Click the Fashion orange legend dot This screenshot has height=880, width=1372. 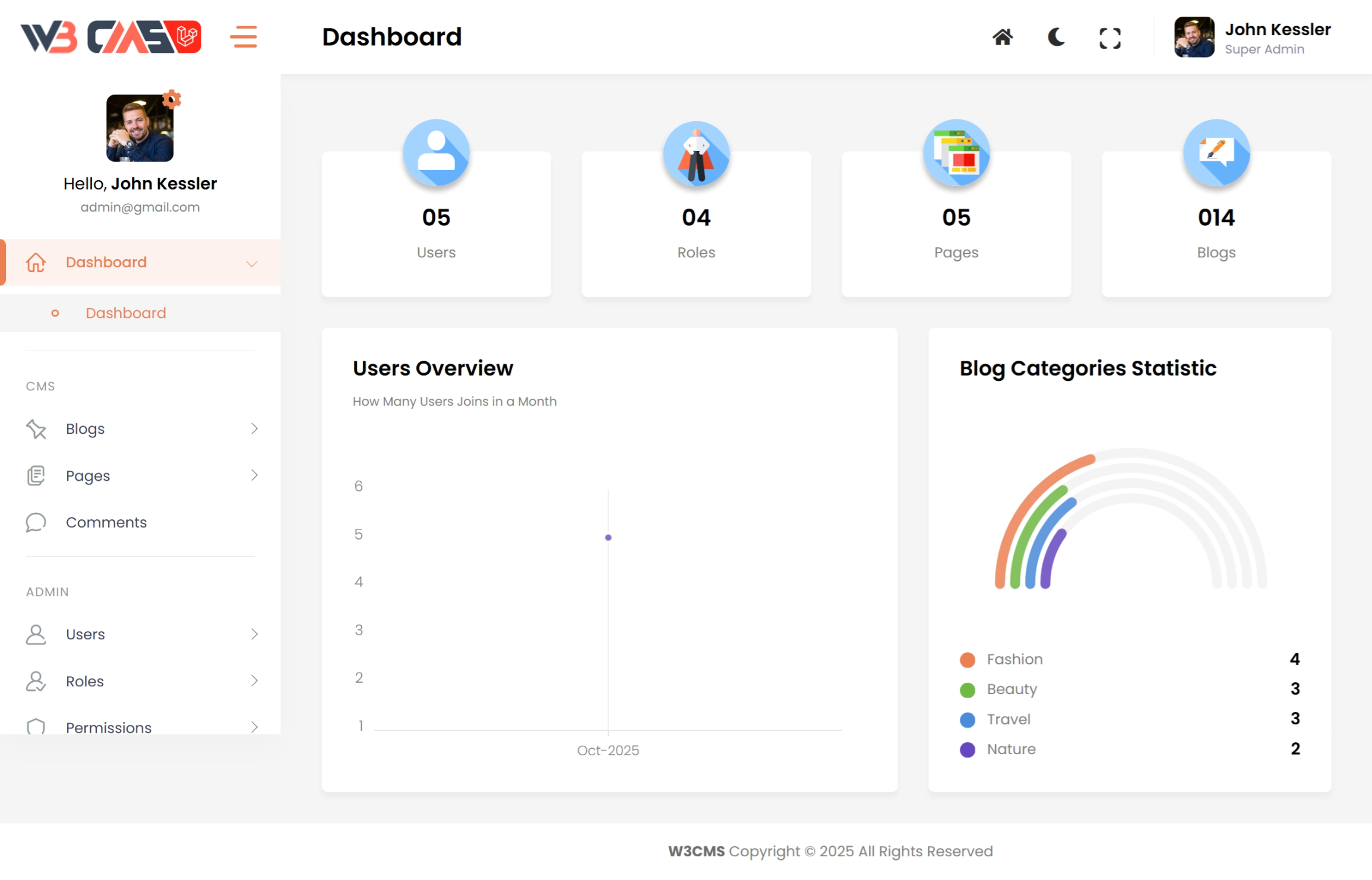click(967, 660)
